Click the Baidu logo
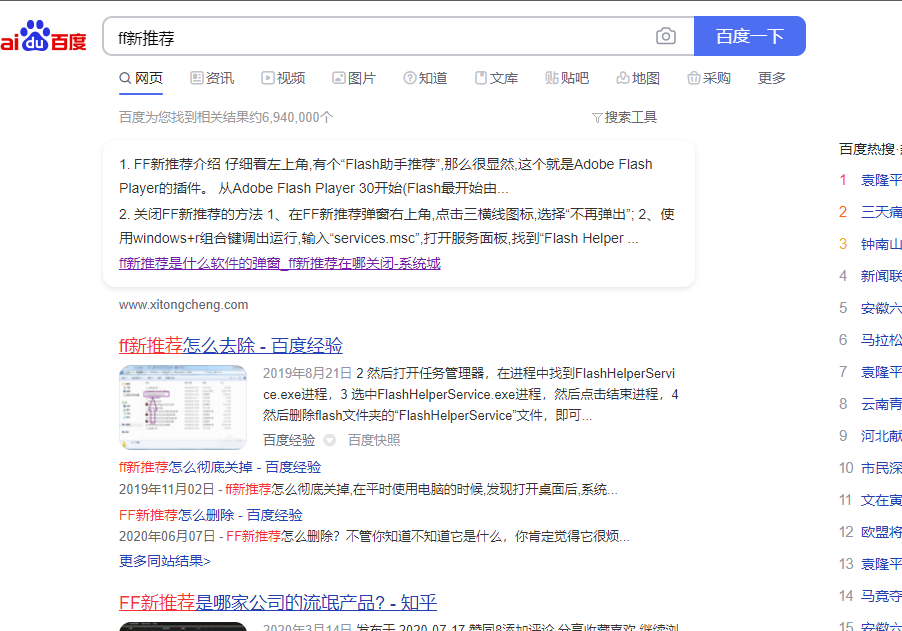Image resolution: width=902 pixels, height=631 pixels. 43,36
